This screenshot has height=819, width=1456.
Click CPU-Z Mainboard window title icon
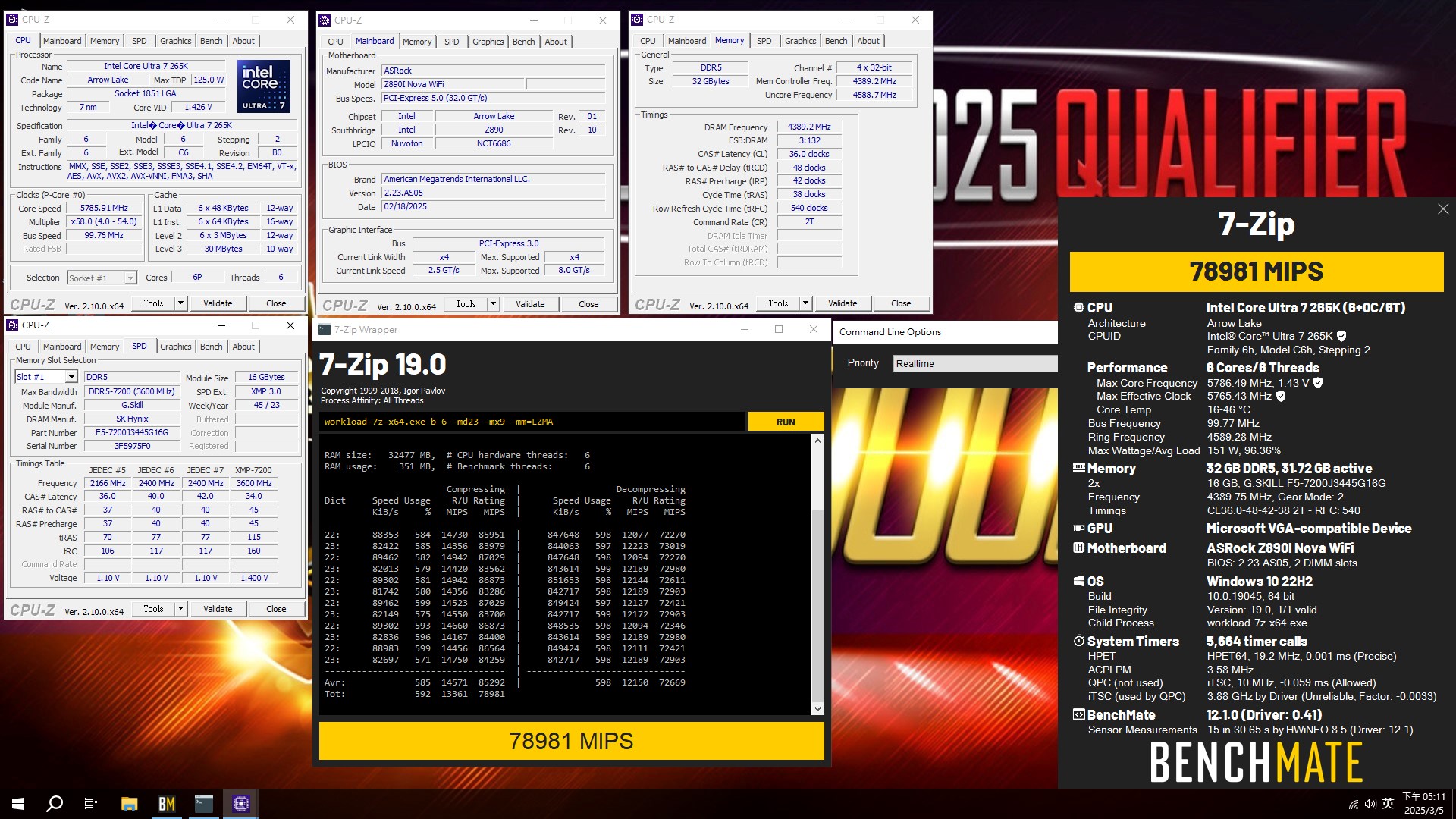(325, 20)
